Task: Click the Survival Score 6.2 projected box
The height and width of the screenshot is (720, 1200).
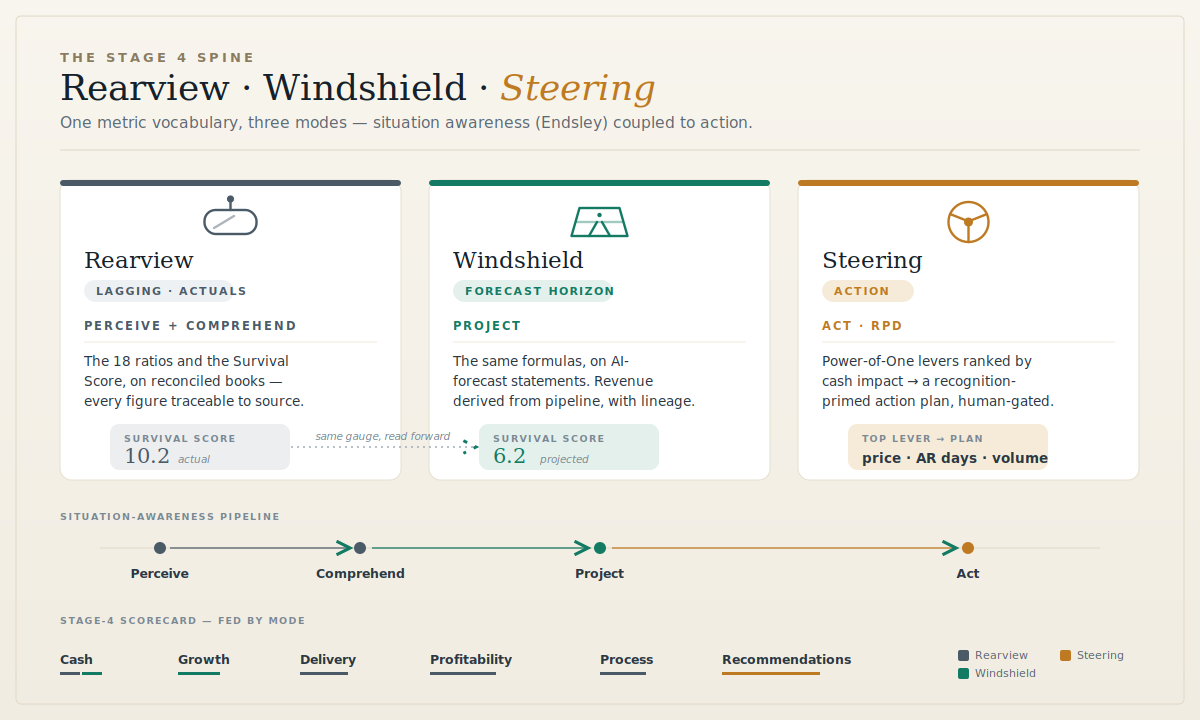Action: [x=569, y=447]
